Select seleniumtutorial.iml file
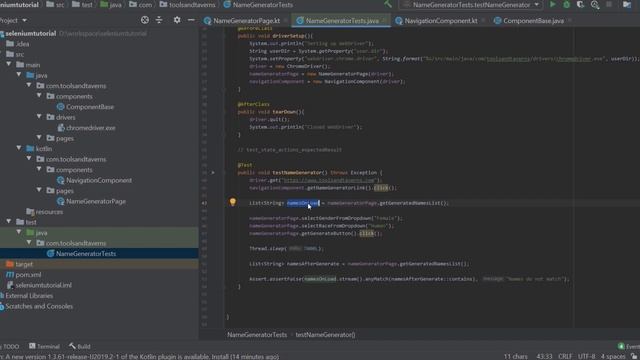The image size is (640, 360). (43, 285)
